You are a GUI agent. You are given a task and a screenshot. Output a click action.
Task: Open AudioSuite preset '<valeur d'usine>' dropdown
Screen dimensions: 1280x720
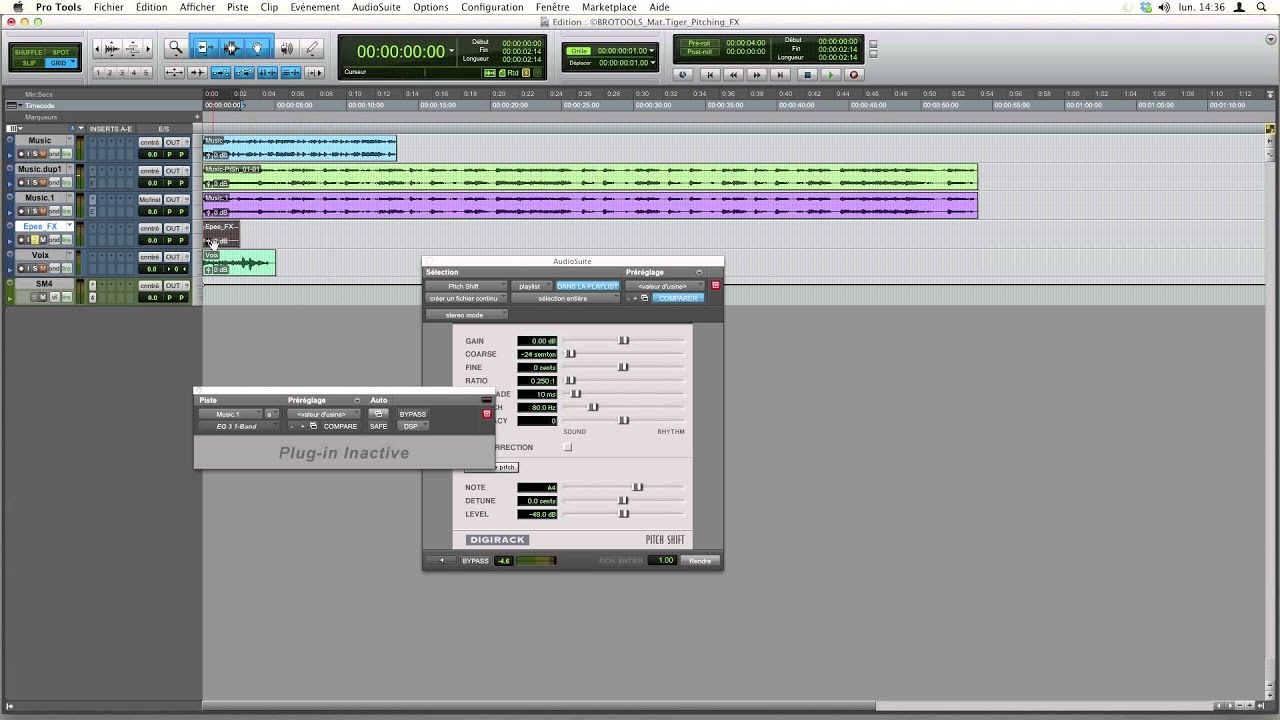coord(665,286)
